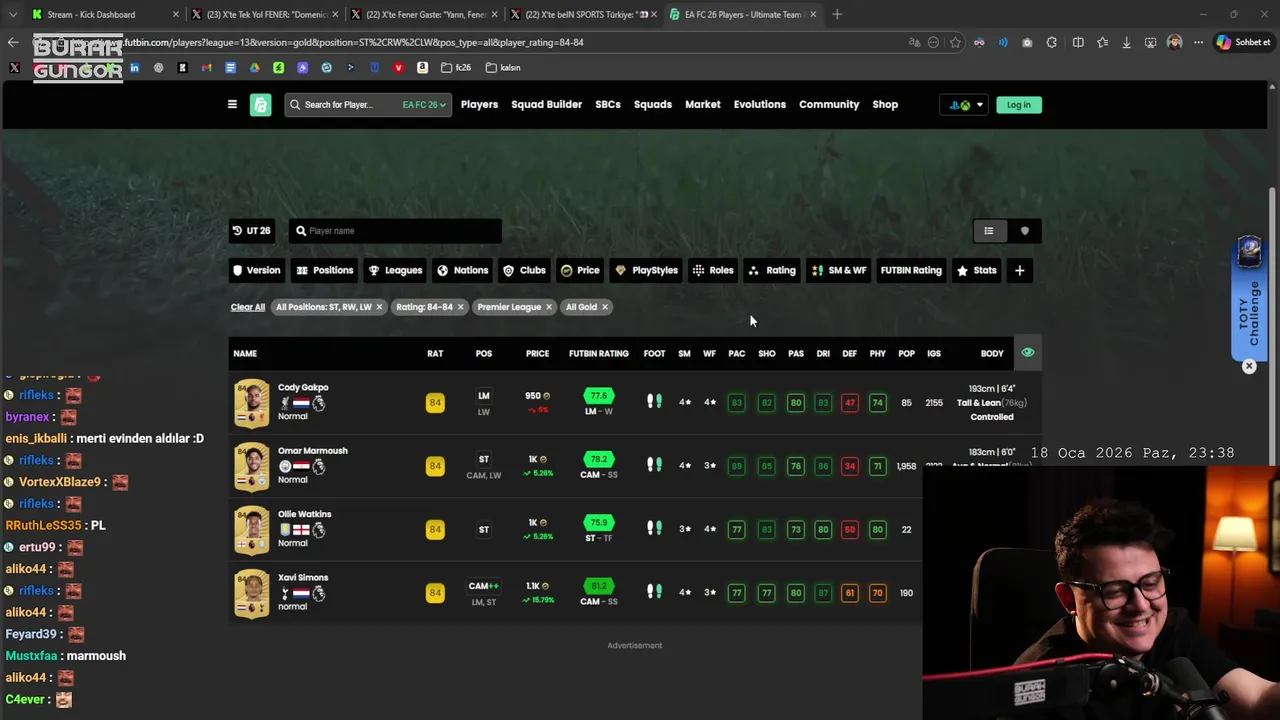Click Omar Marmoush's 78.2 FUTBIN rating badge
1280x720 pixels.
point(598,459)
